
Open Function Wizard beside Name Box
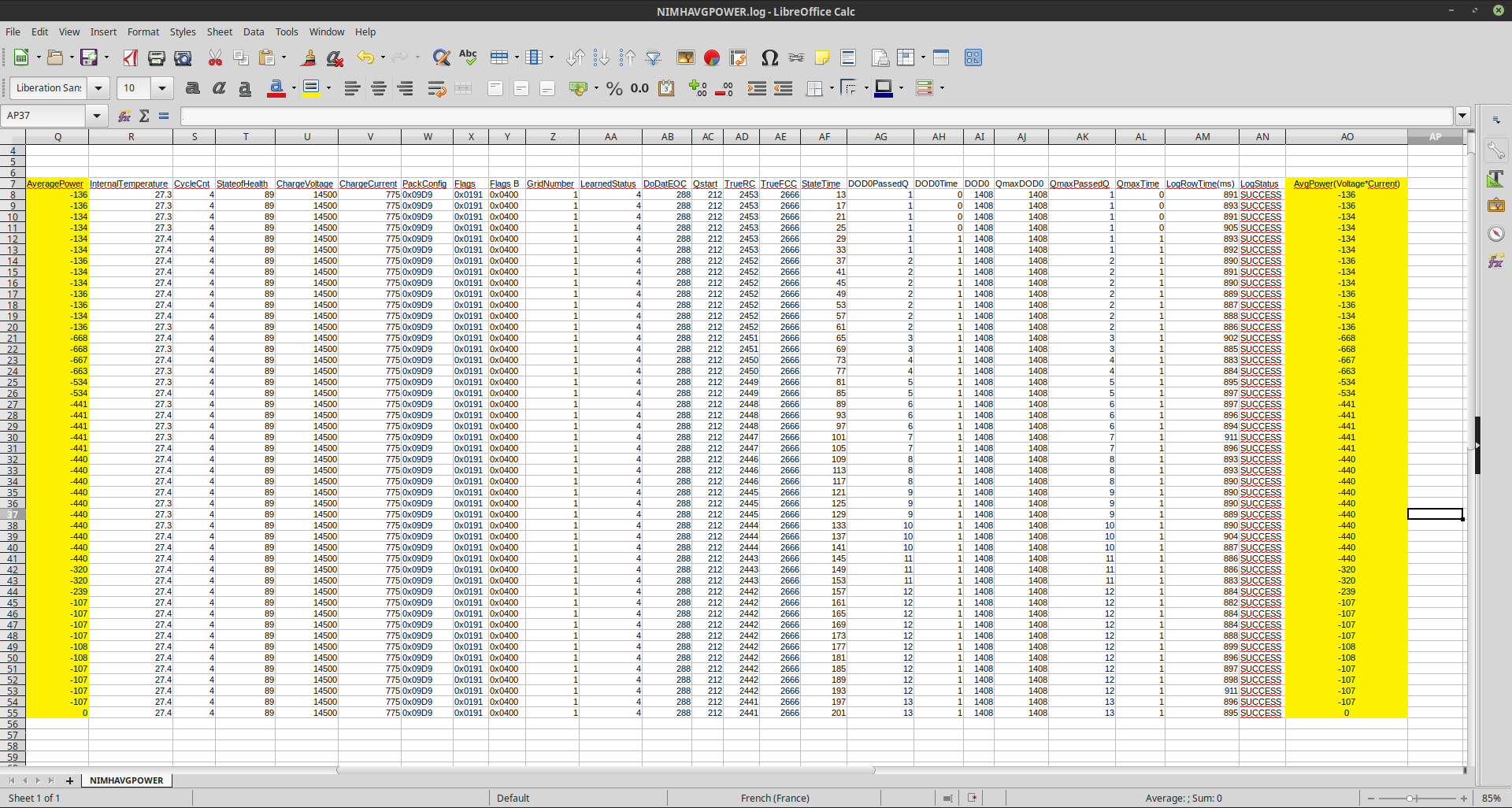124,116
